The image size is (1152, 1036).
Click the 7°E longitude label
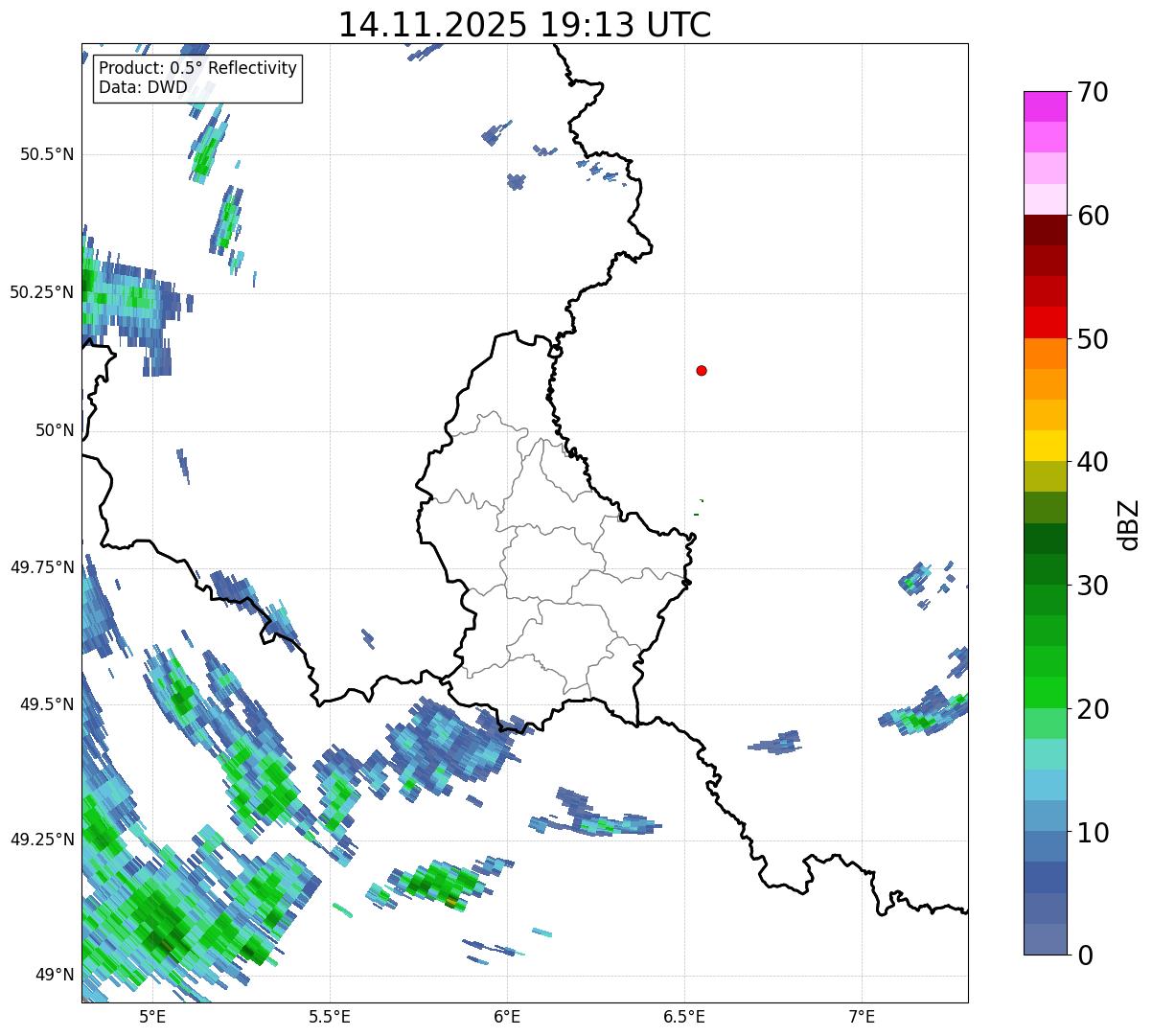point(863,1016)
